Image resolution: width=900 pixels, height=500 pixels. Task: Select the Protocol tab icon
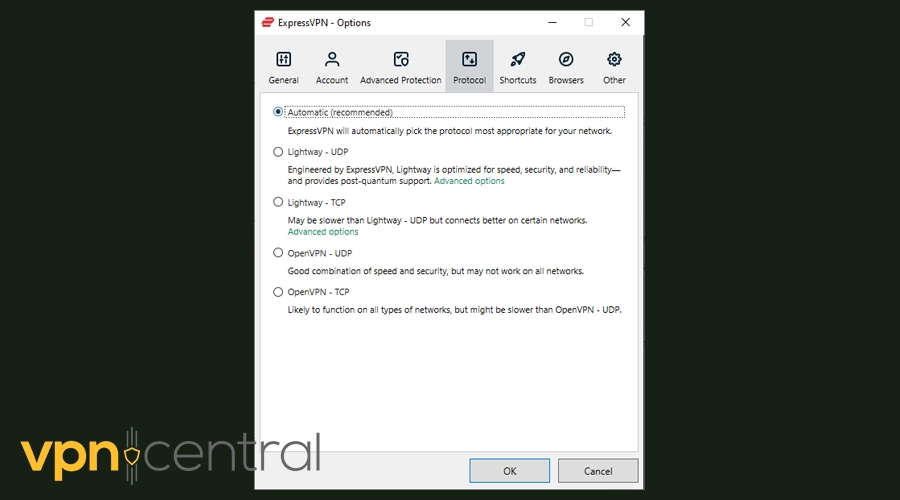tap(470, 60)
